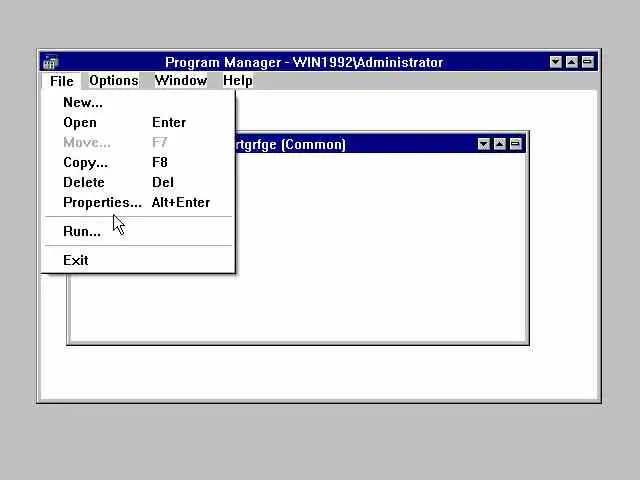Maximize the Program Manager window
This screenshot has width=640, height=480.
(571, 62)
